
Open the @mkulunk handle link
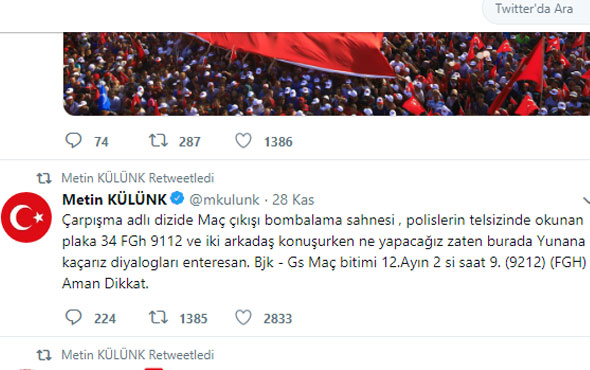(x=224, y=200)
